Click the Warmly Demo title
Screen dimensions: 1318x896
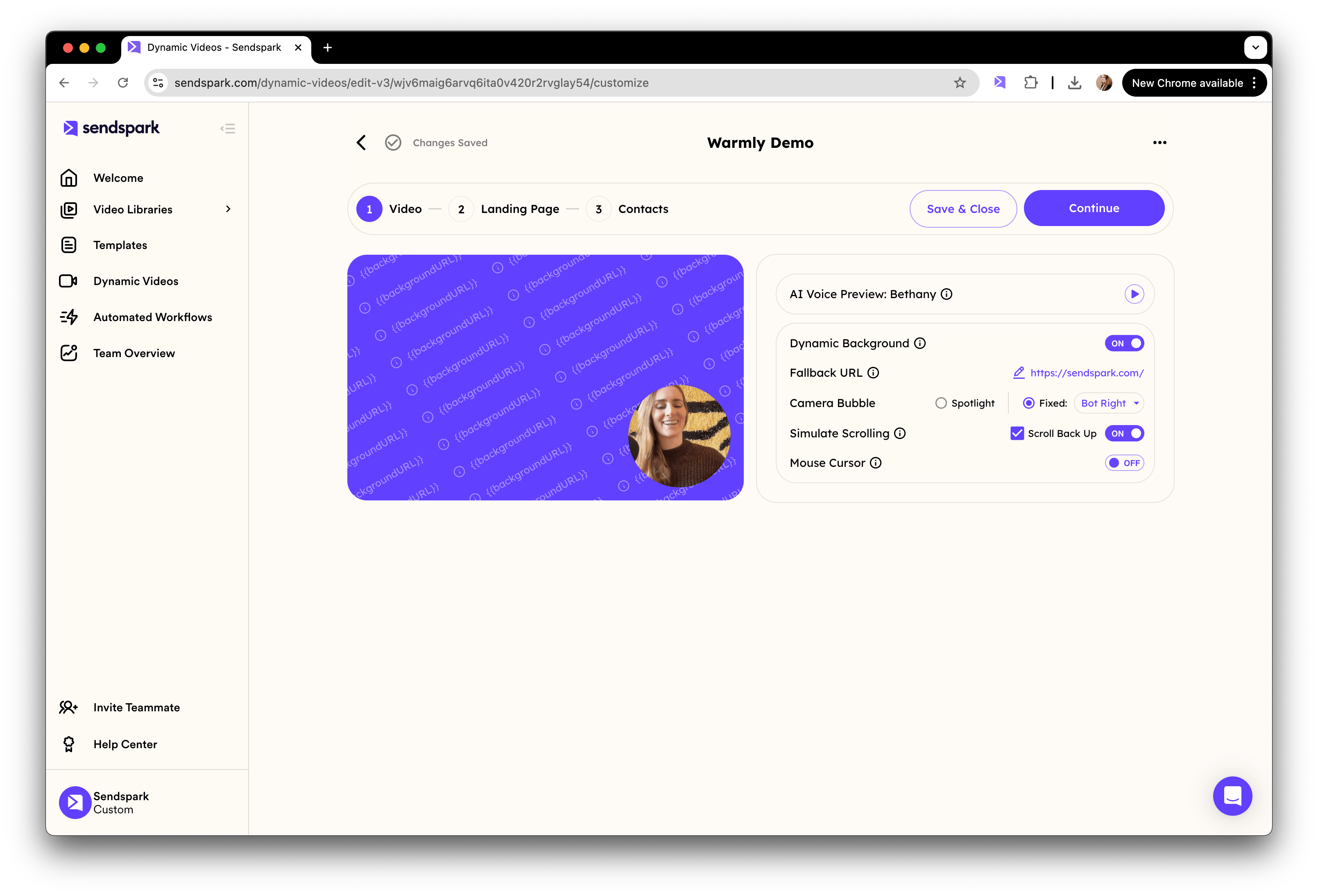coord(760,143)
